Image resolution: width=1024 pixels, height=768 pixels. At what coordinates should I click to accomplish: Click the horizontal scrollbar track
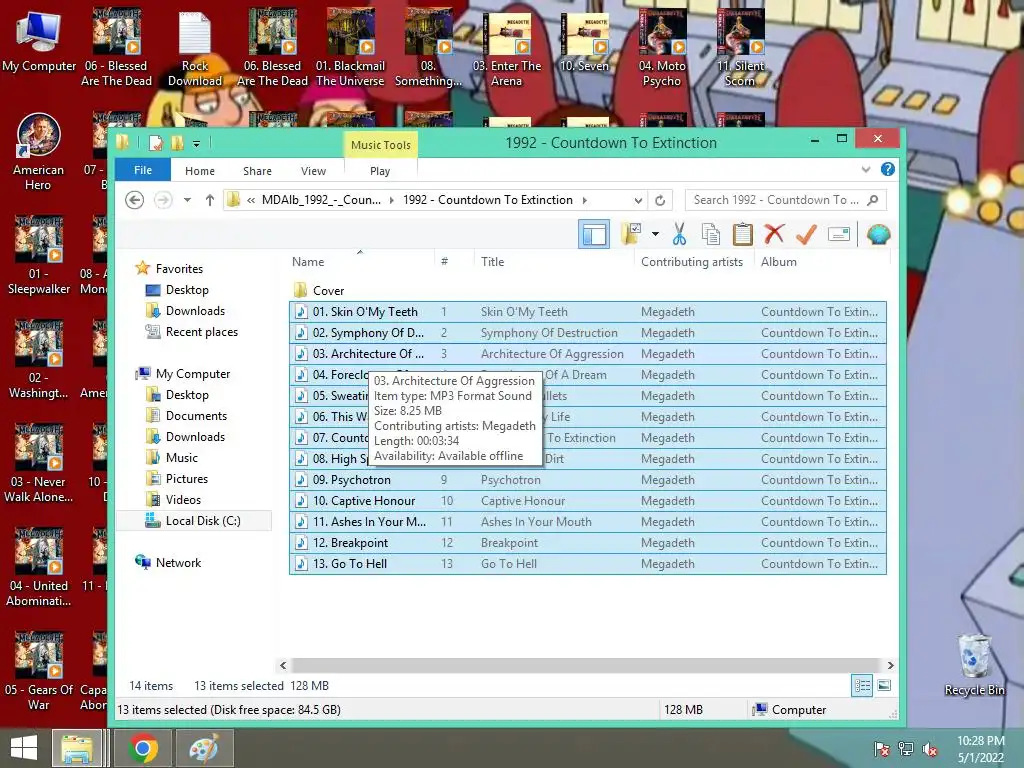586,665
